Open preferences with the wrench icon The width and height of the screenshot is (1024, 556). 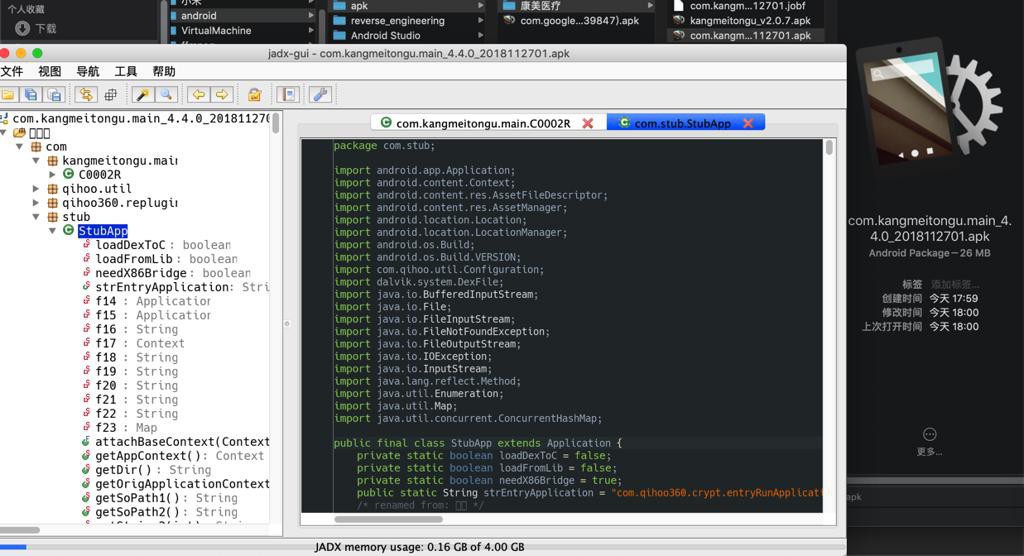click(320, 95)
